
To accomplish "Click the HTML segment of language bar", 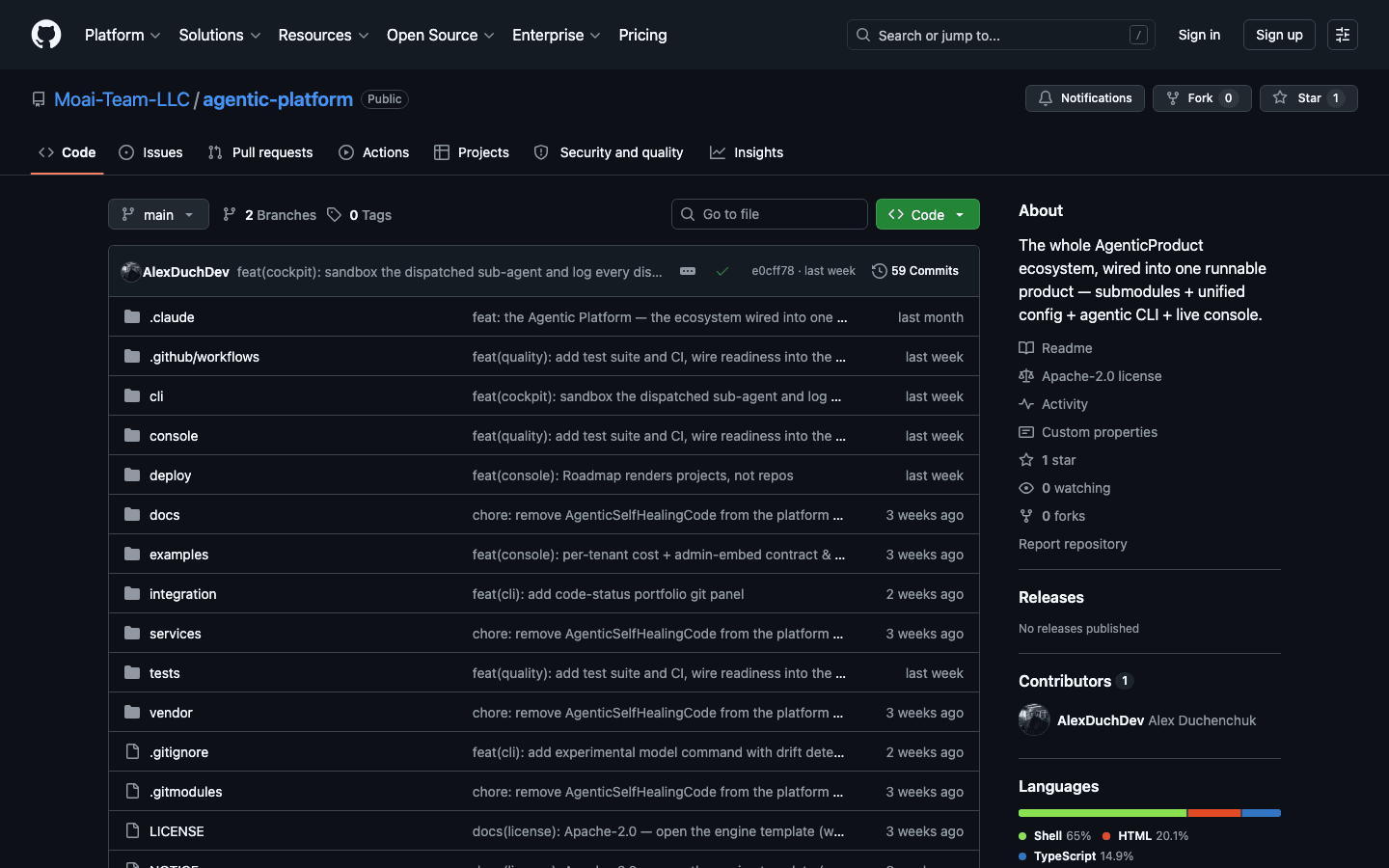I will click(x=1214, y=813).
